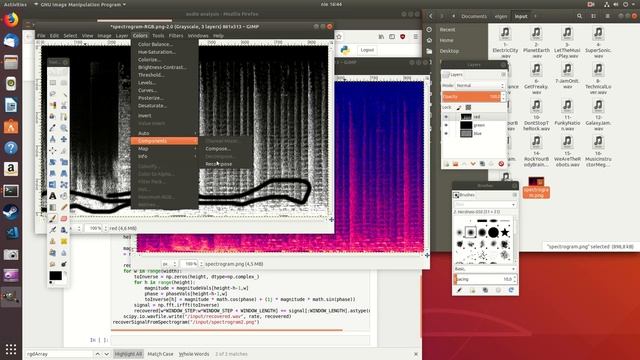
Task: Select the Cage Transform tool
Action: pyautogui.click(x=64, y=185)
